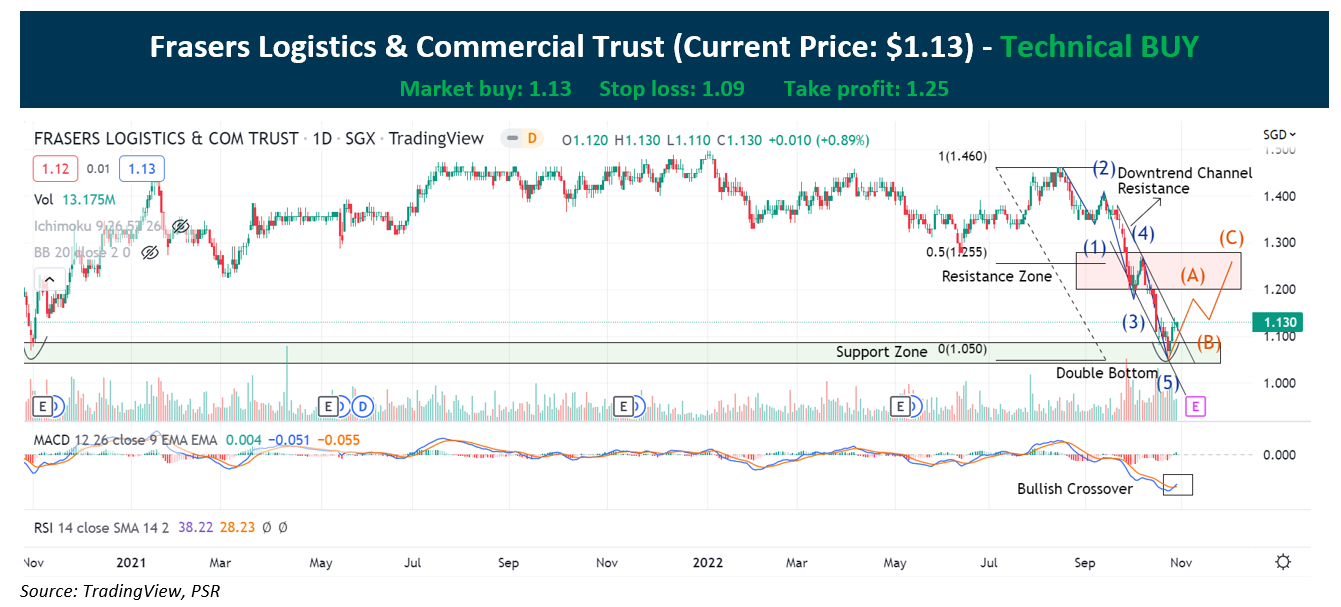Click the 1.200 price axis label
Viewport: 1341px width, 607px height.
tap(1278, 290)
